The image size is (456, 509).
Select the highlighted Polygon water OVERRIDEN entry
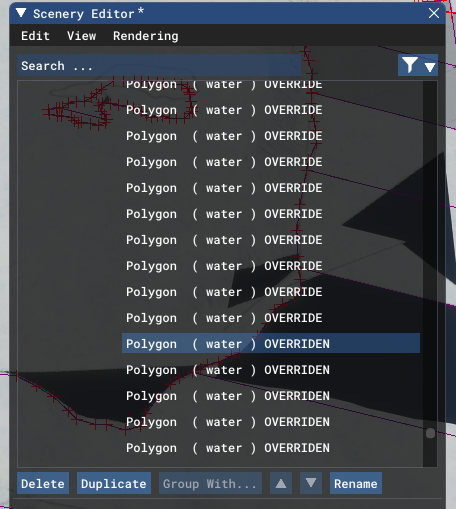(271, 344)
